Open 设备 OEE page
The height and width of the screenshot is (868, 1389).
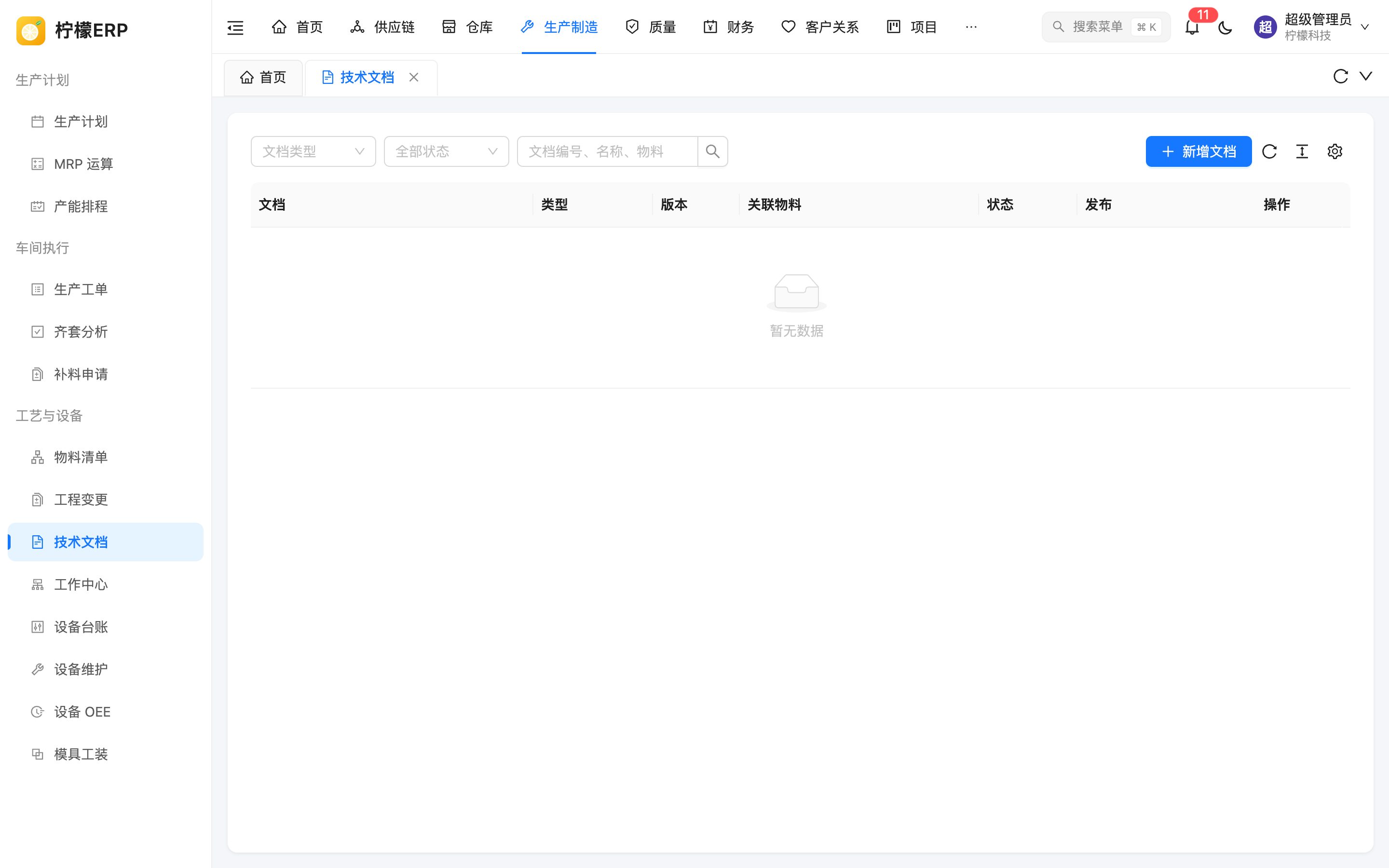106,712
